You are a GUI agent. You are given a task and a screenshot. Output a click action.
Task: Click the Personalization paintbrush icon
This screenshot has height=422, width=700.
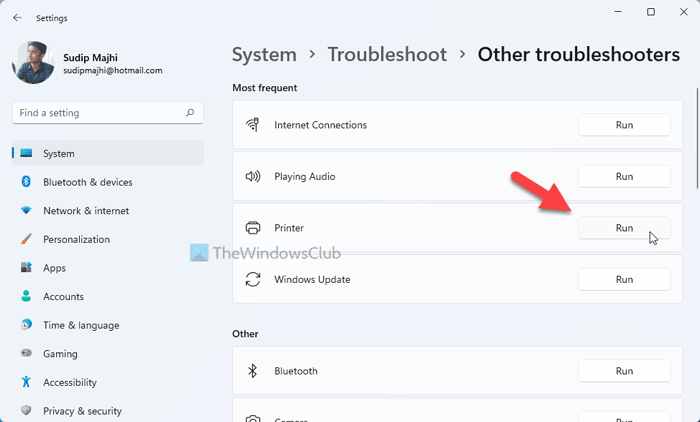26,239
